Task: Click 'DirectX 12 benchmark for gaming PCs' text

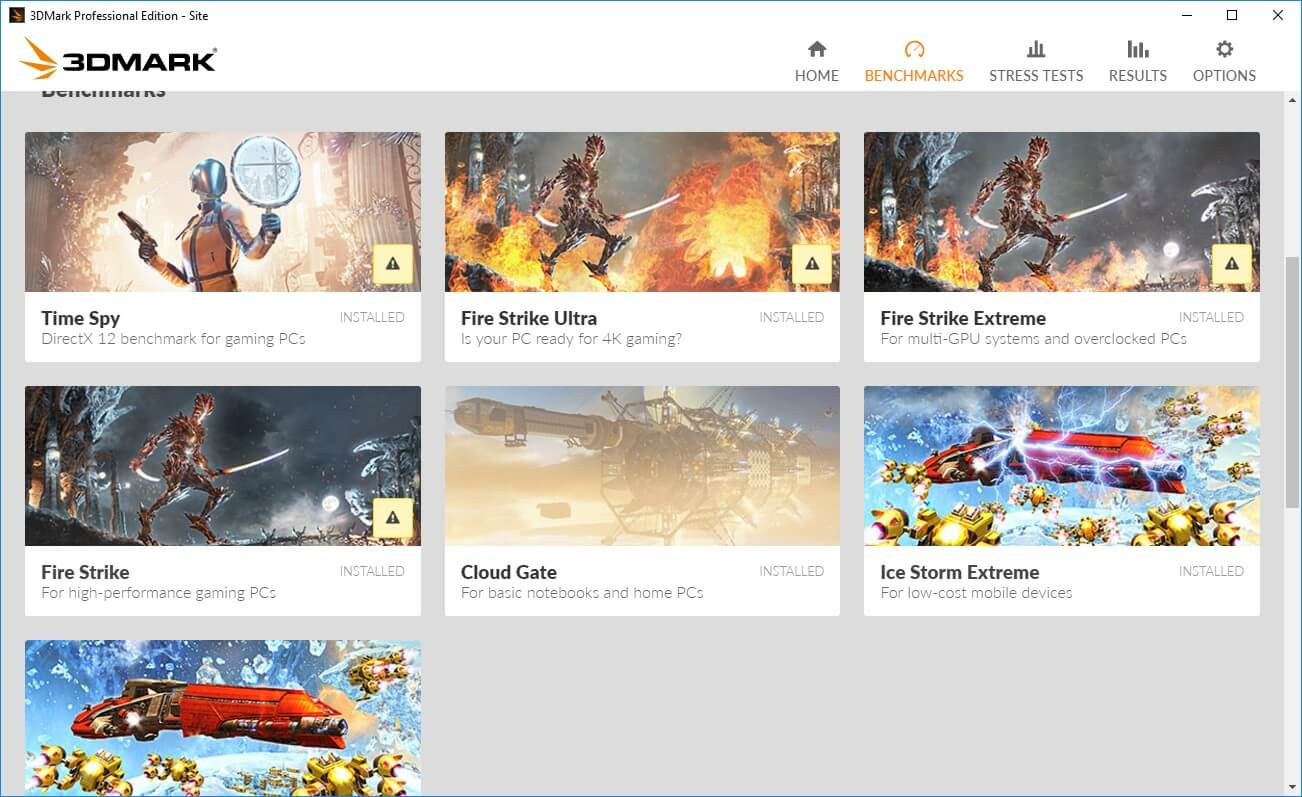Action: pos(173,339)
